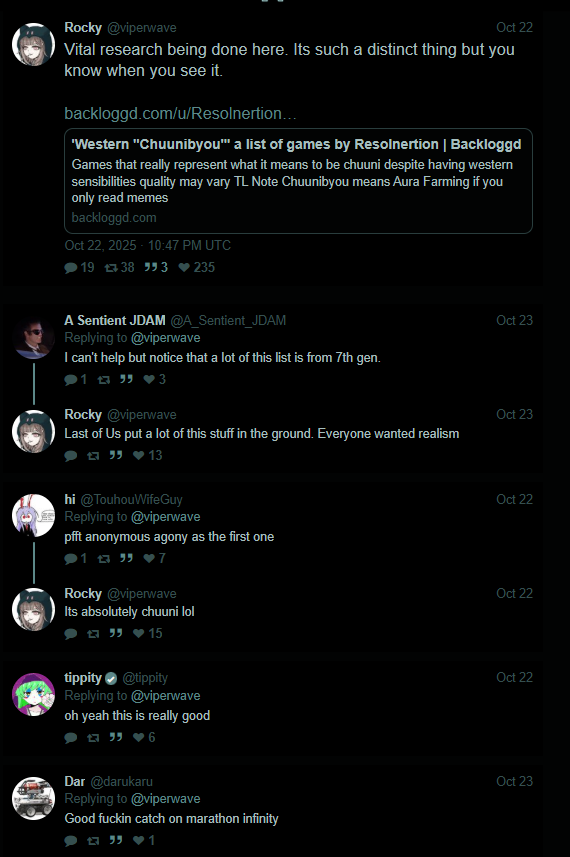The image size is (570, 857).
Task: Click the reply icon on Rocky's main tweet
Action: tap(71, 267)
